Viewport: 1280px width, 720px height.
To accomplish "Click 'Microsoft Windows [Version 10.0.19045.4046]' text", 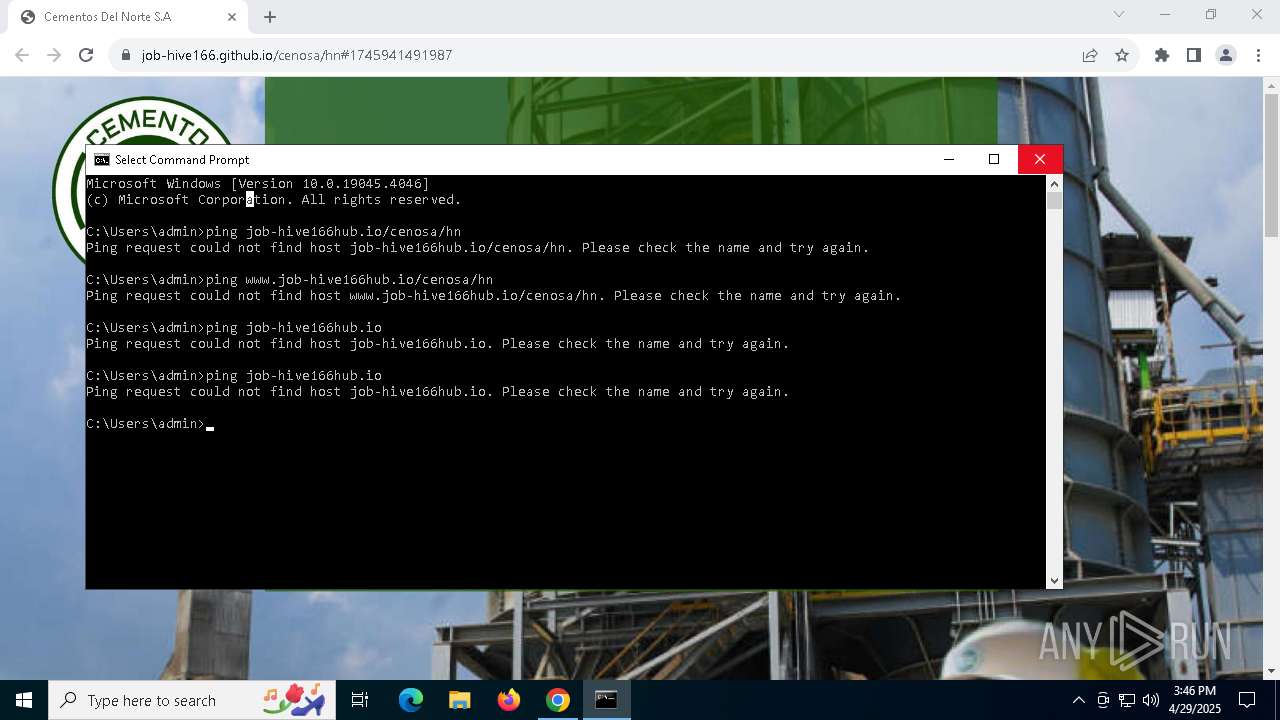I will pyautogui.click(x=257, y=184).
